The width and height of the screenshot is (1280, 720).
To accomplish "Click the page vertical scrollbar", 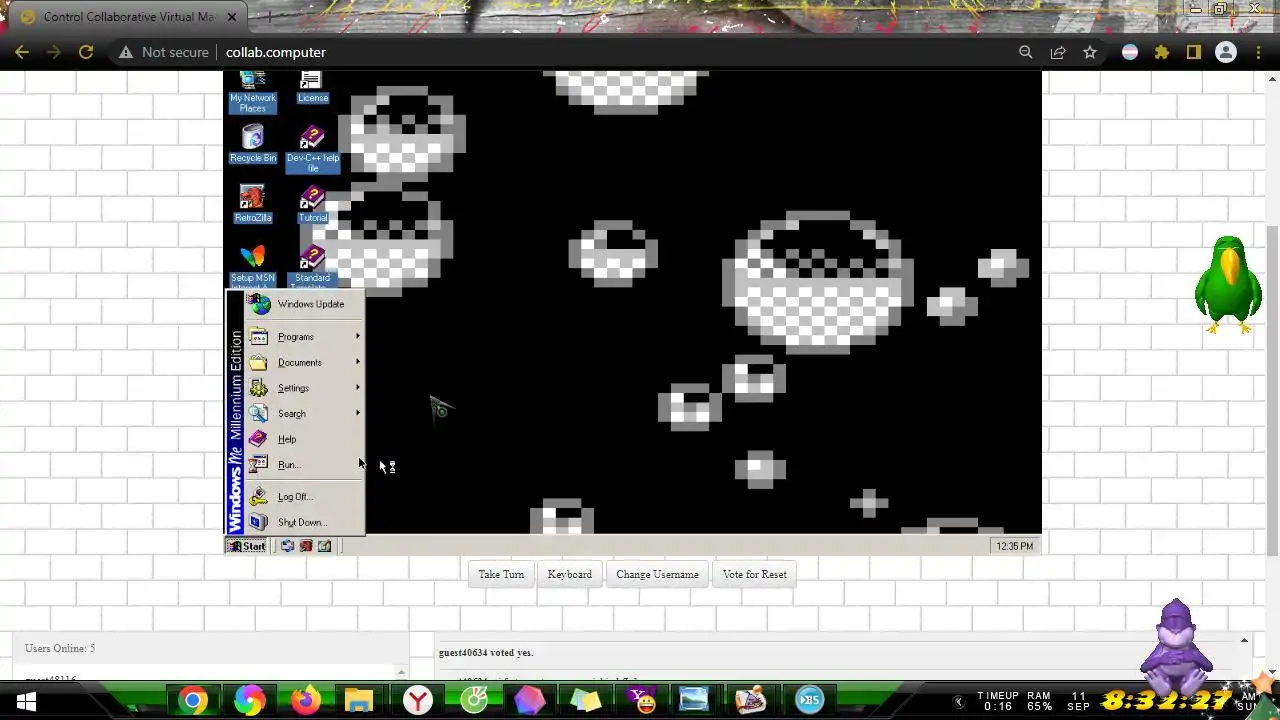I will tap(1272, 390).
